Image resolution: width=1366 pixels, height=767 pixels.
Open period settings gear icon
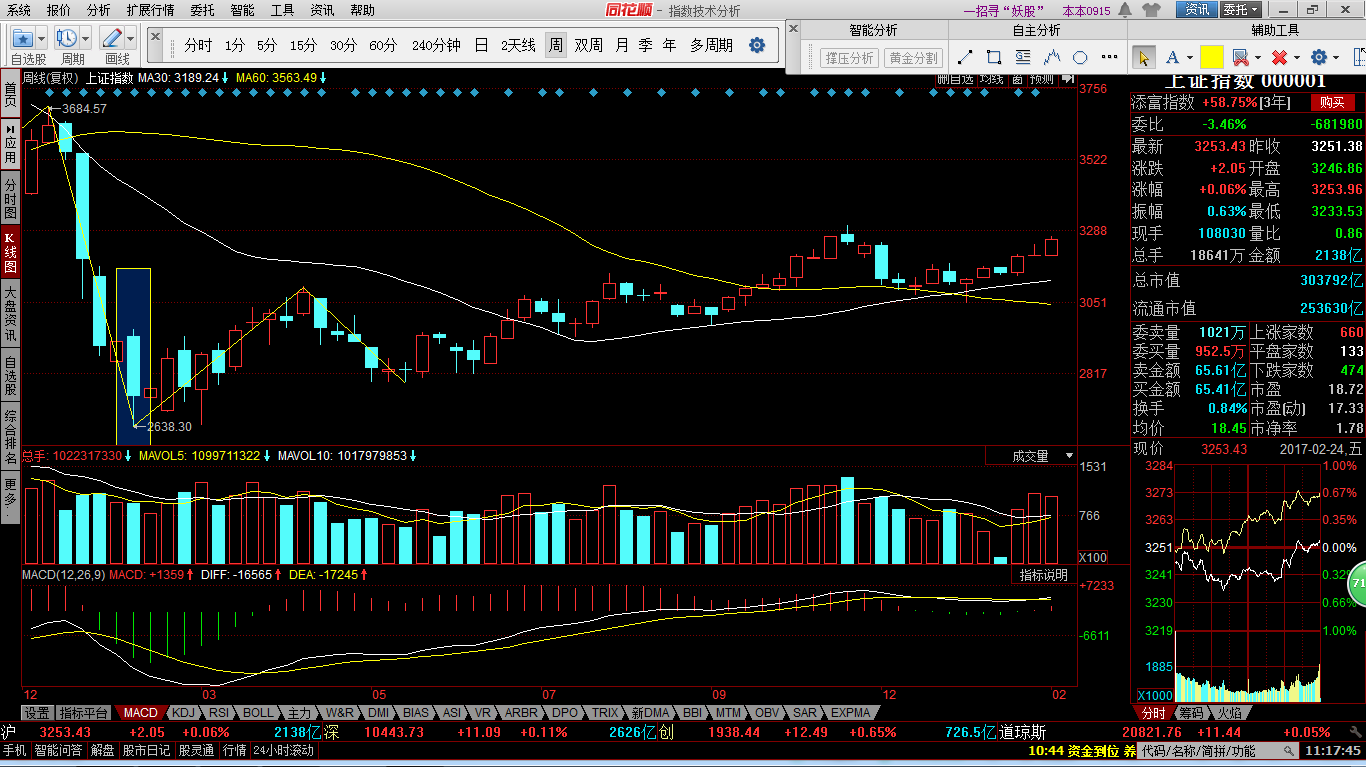pos(757,45)
